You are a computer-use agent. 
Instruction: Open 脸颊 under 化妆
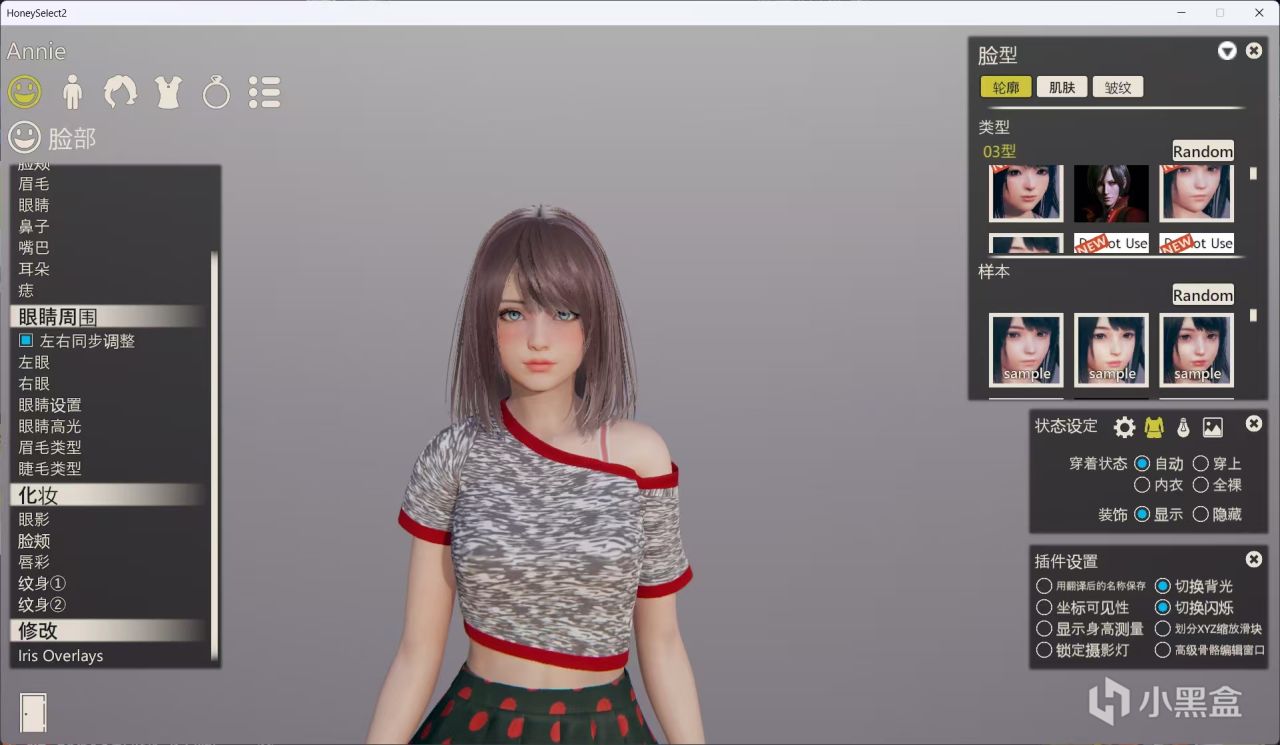pyautogui.click(x=34, y=541)
